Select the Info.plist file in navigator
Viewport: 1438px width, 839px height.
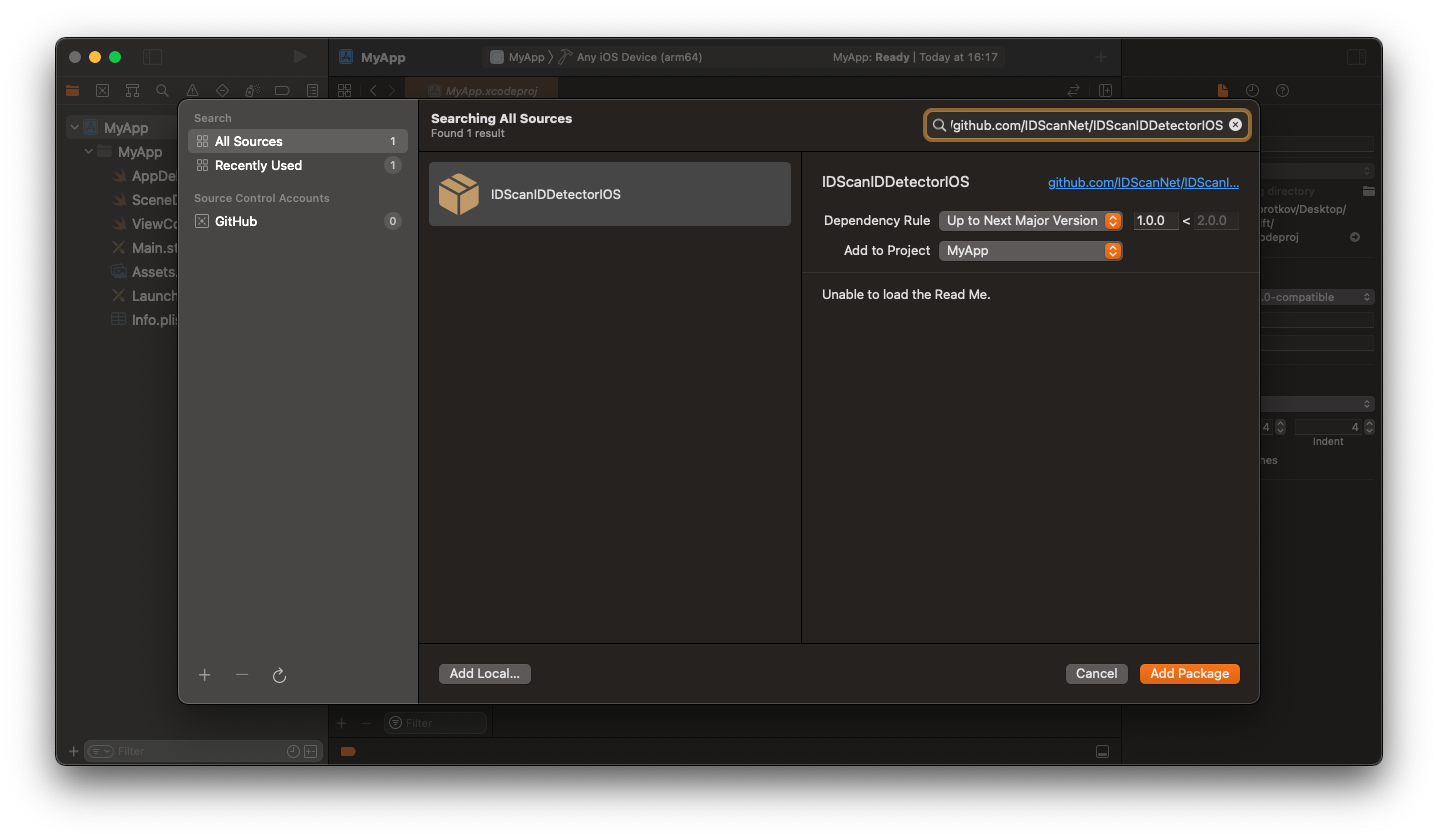[144, 320]
